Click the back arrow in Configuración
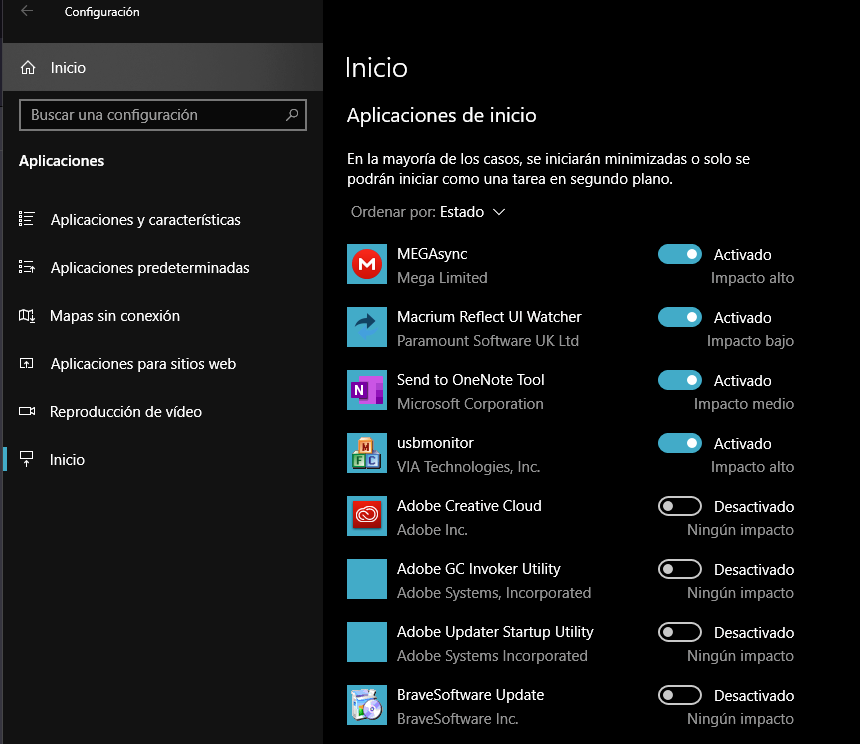 pyautogui.click(x=27, y=11)
